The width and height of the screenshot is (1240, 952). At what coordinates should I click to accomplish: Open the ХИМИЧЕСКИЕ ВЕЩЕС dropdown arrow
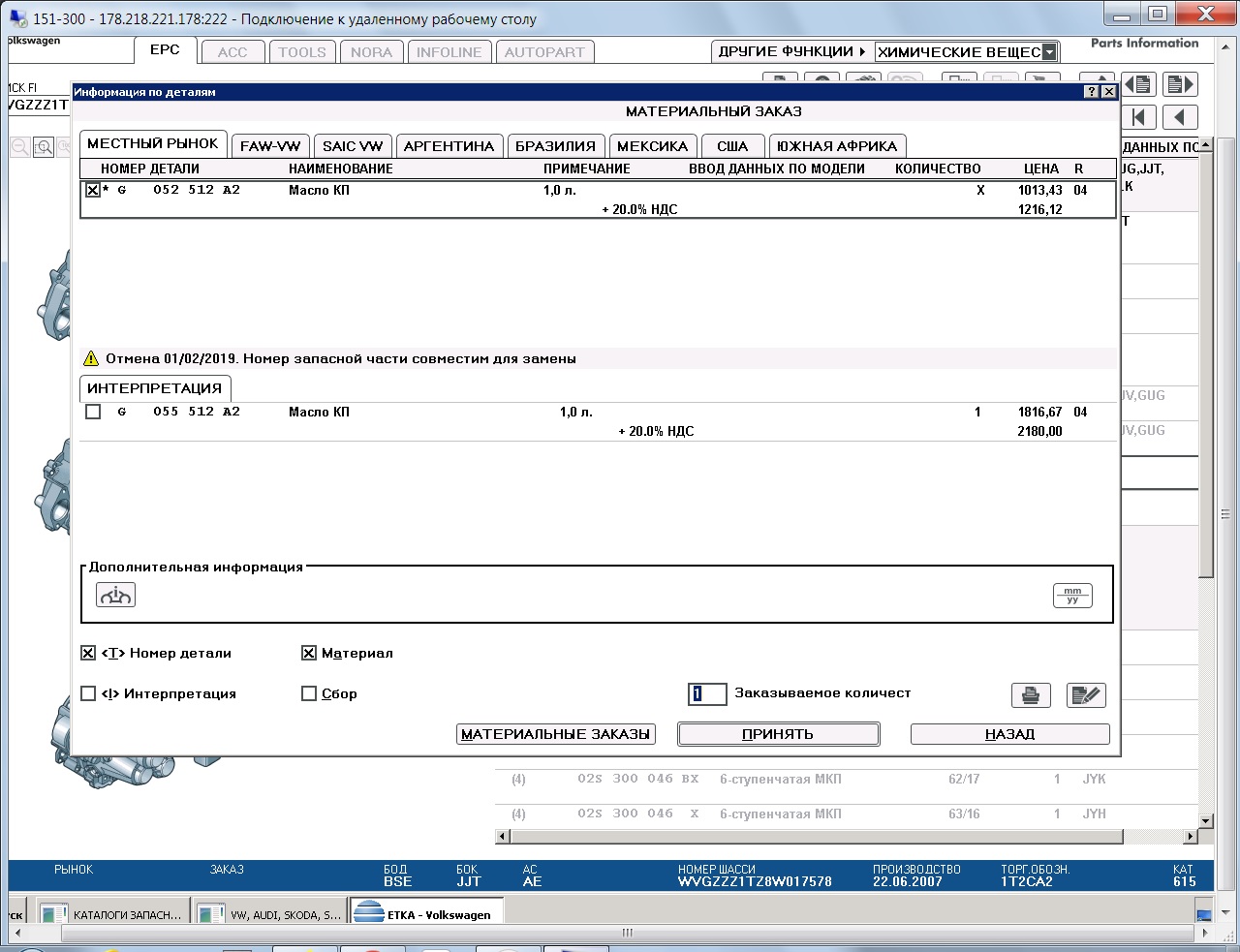tap(1049, 52)
